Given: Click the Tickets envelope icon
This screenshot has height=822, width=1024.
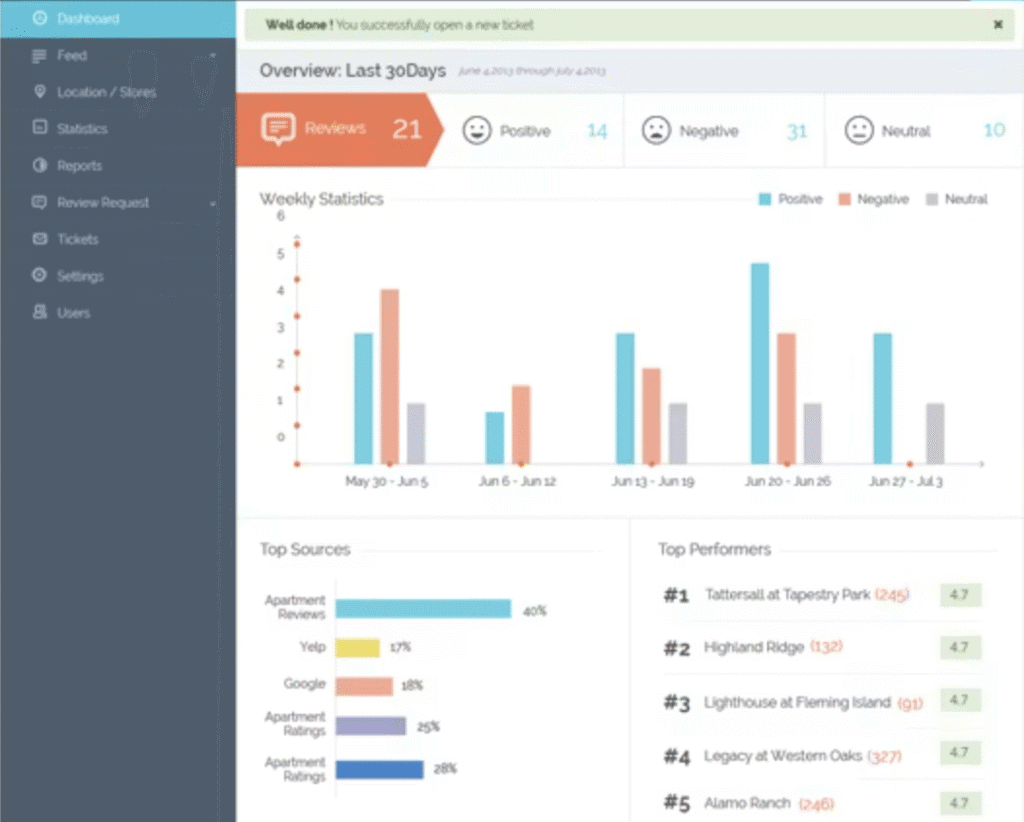Looking at the screenshot, I should (39, 239).
